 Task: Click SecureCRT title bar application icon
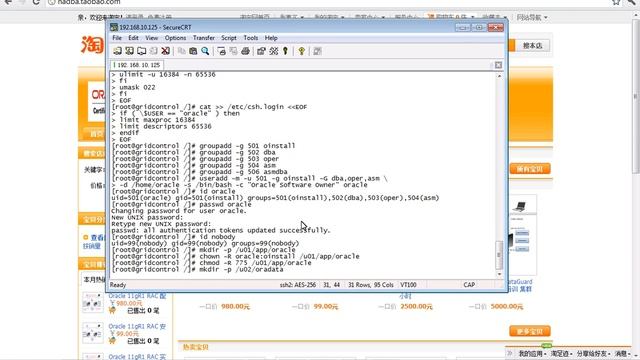coord(114,27)
